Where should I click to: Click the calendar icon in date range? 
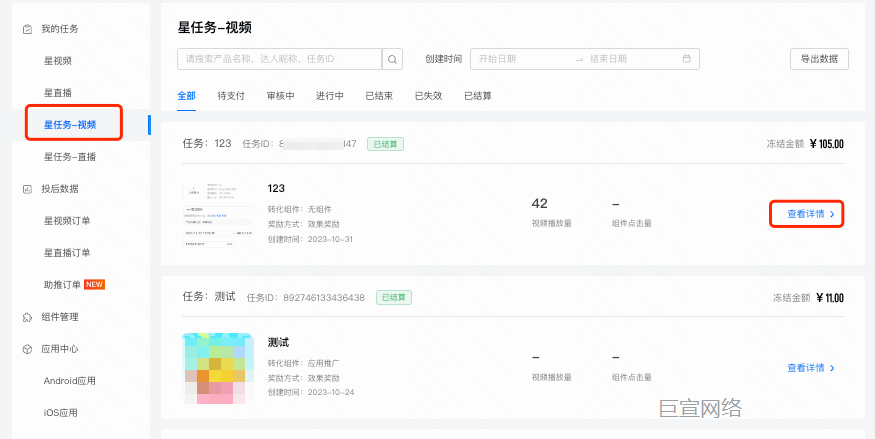[x=686, y=59]
